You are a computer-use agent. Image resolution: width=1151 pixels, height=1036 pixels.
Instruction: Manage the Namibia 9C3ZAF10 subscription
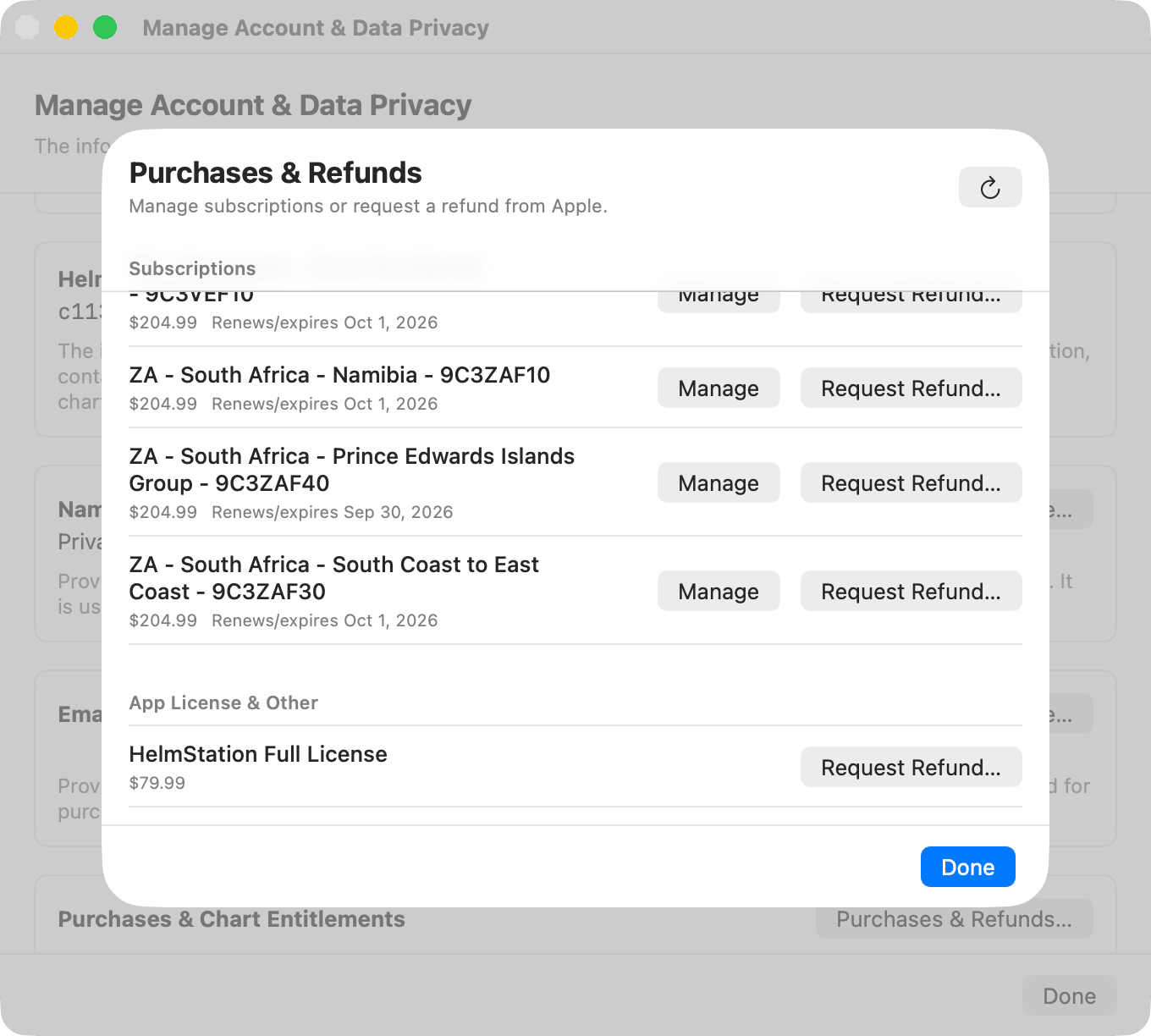[x=719, y=388]
